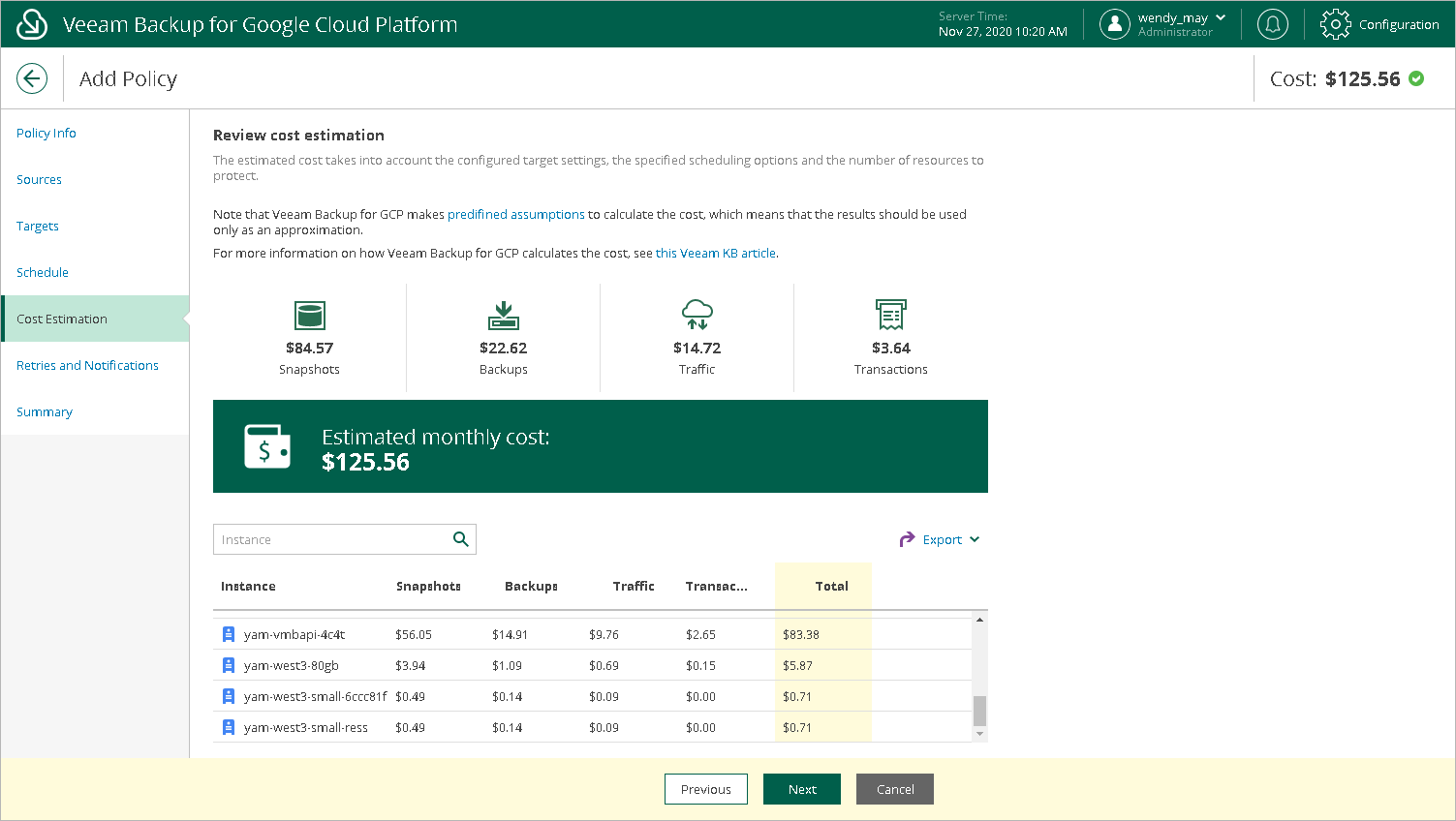Open the Targets step
The width and height of the screenshot is (1456, 821).
pos(38,226)
